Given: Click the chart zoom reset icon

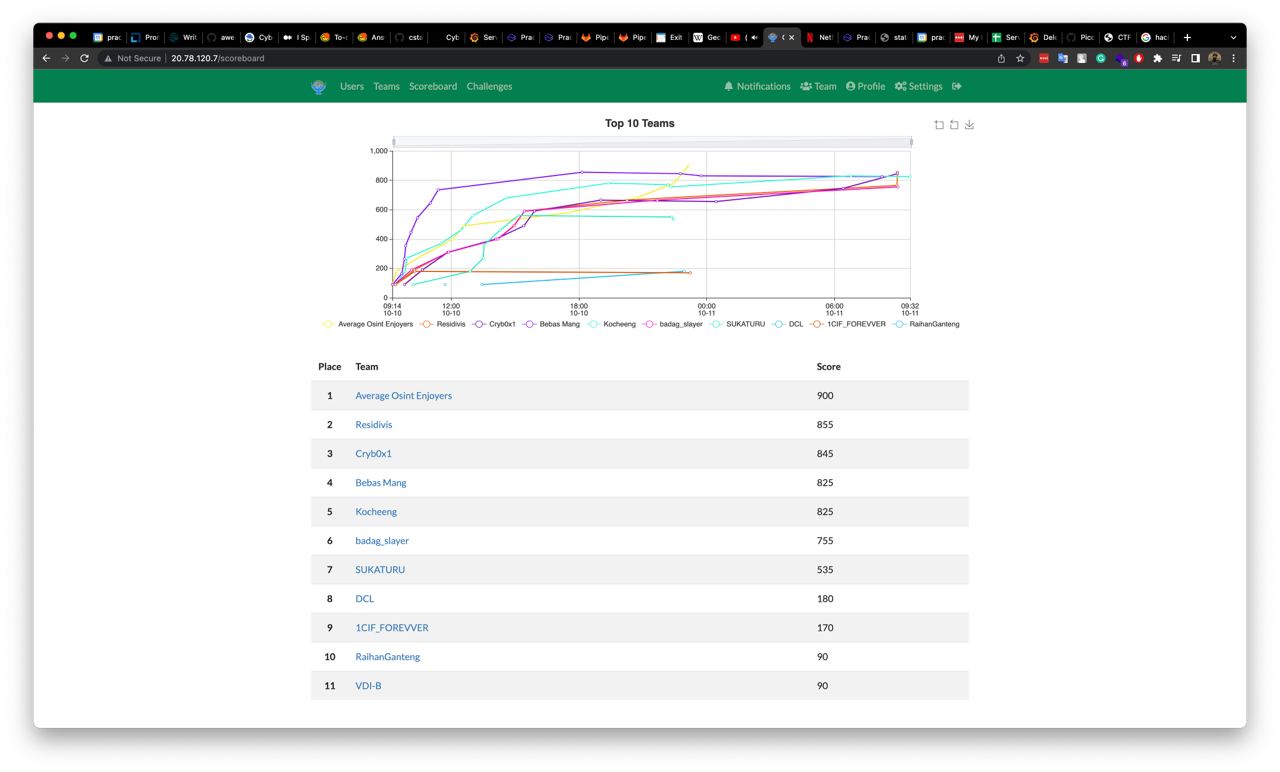Looking at the screenshot, I should coord(954,125).
